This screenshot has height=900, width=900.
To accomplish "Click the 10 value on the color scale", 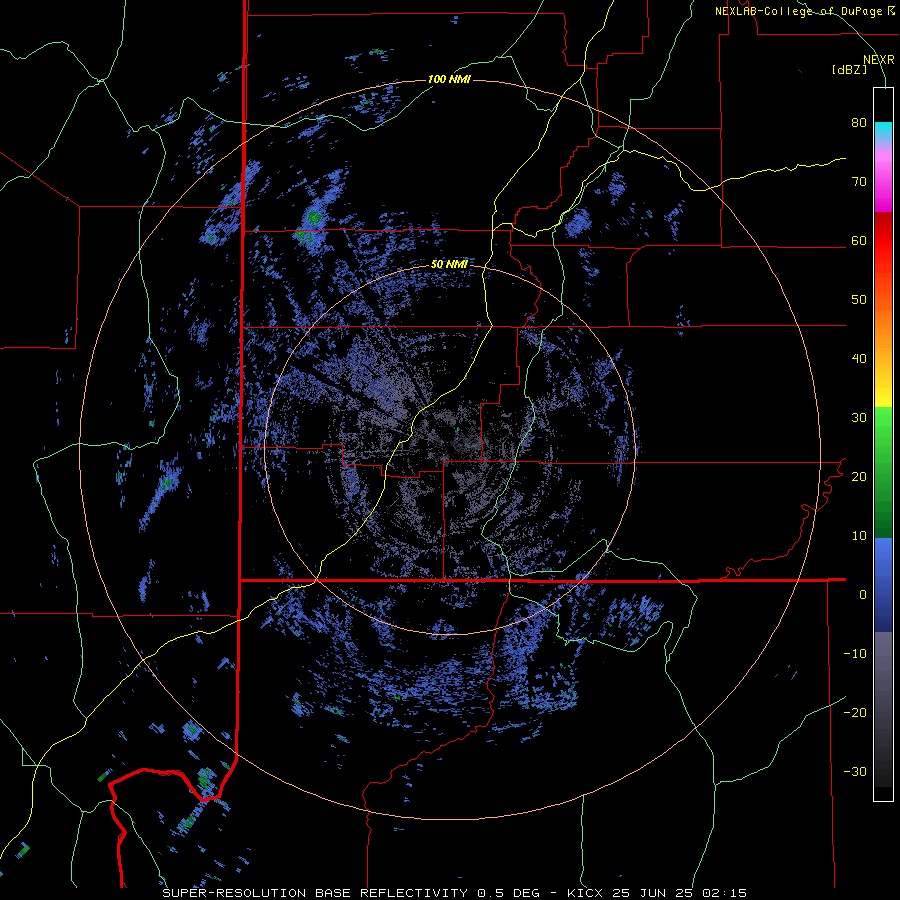I will 859,536.
